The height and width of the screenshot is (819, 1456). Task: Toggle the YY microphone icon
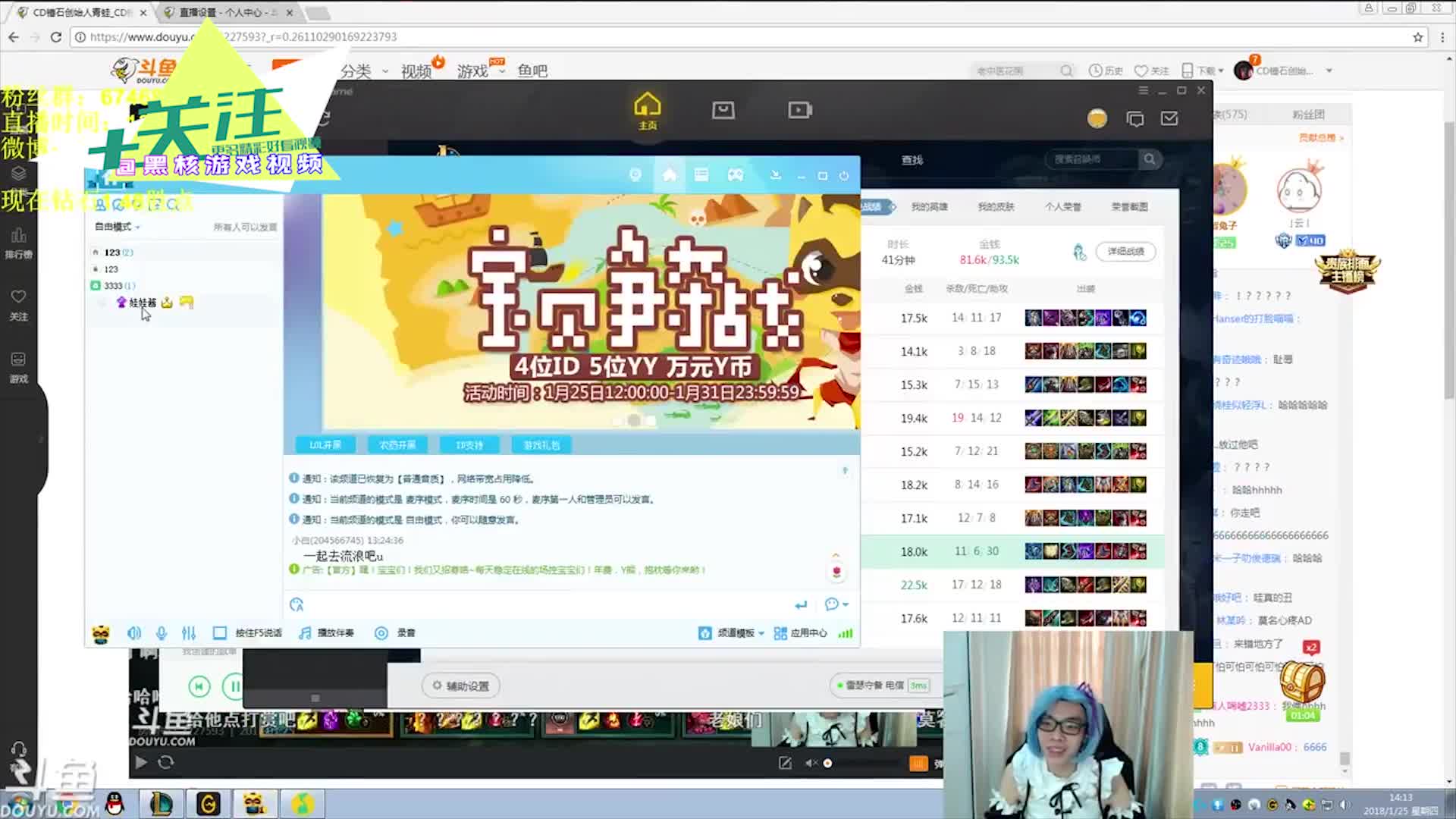coord(162,633)
